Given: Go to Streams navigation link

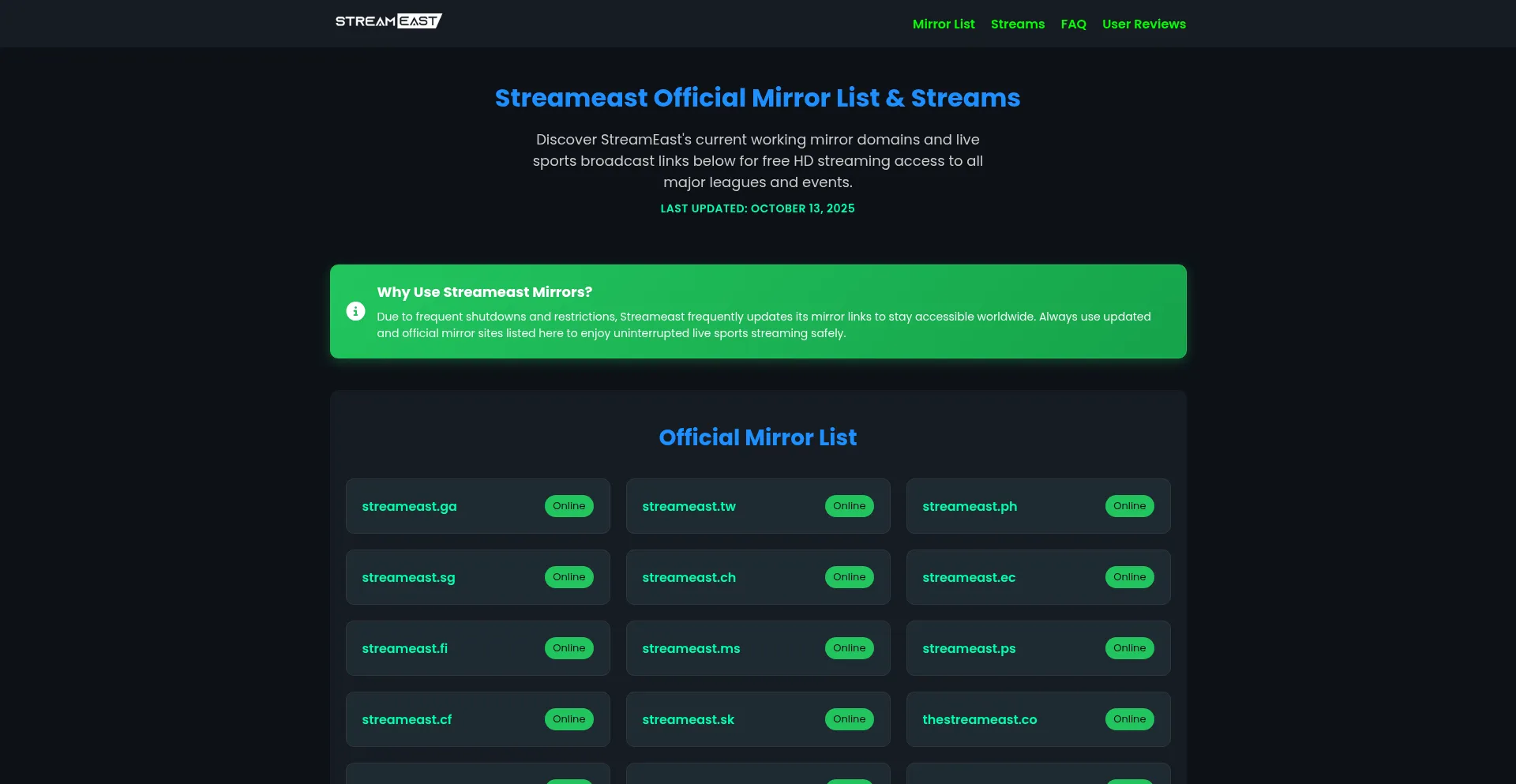Looking at the screenshot, I should [x=1017, y=24].
